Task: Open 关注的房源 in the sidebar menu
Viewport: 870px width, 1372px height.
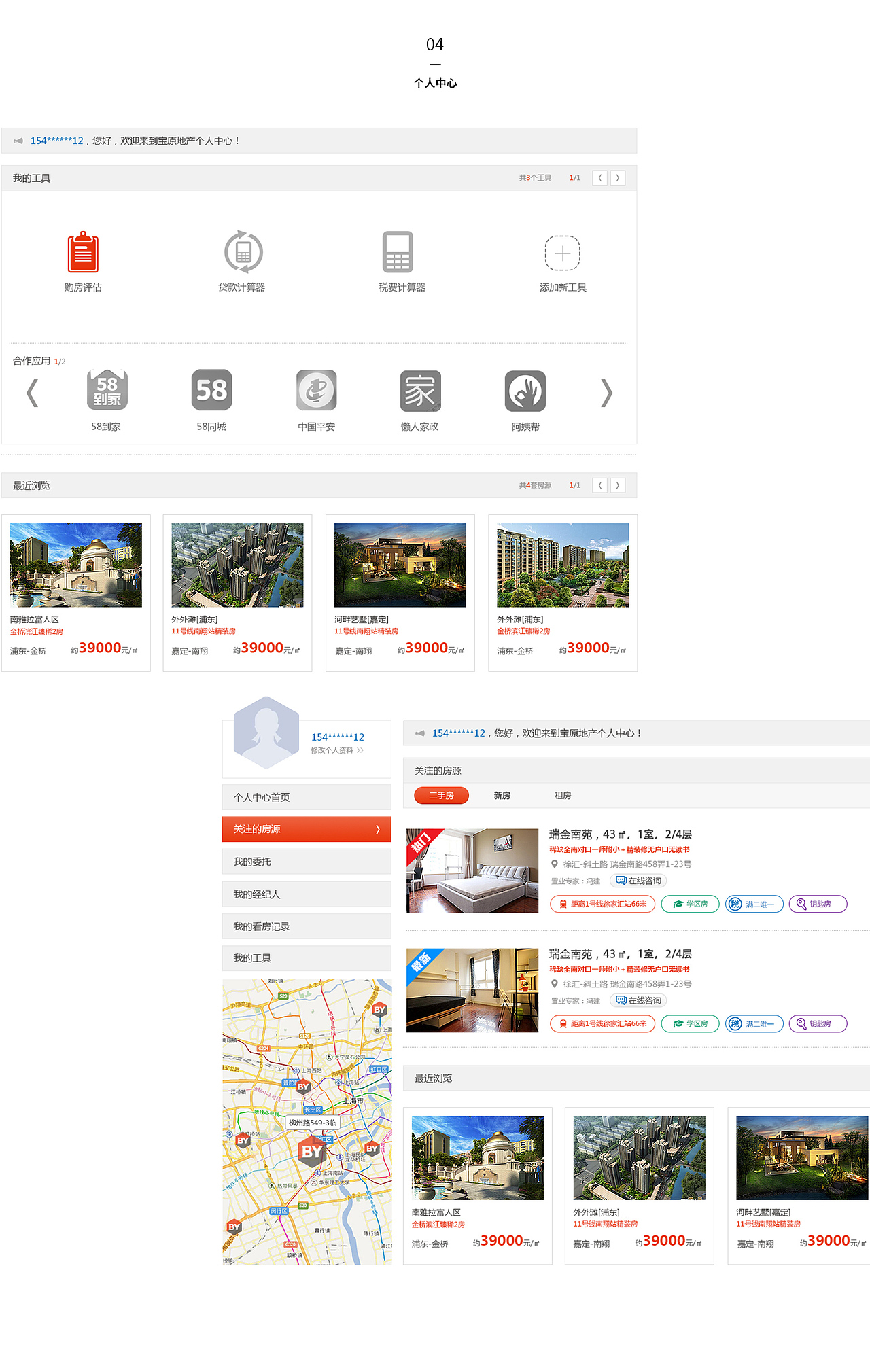Action: [307, 829]
